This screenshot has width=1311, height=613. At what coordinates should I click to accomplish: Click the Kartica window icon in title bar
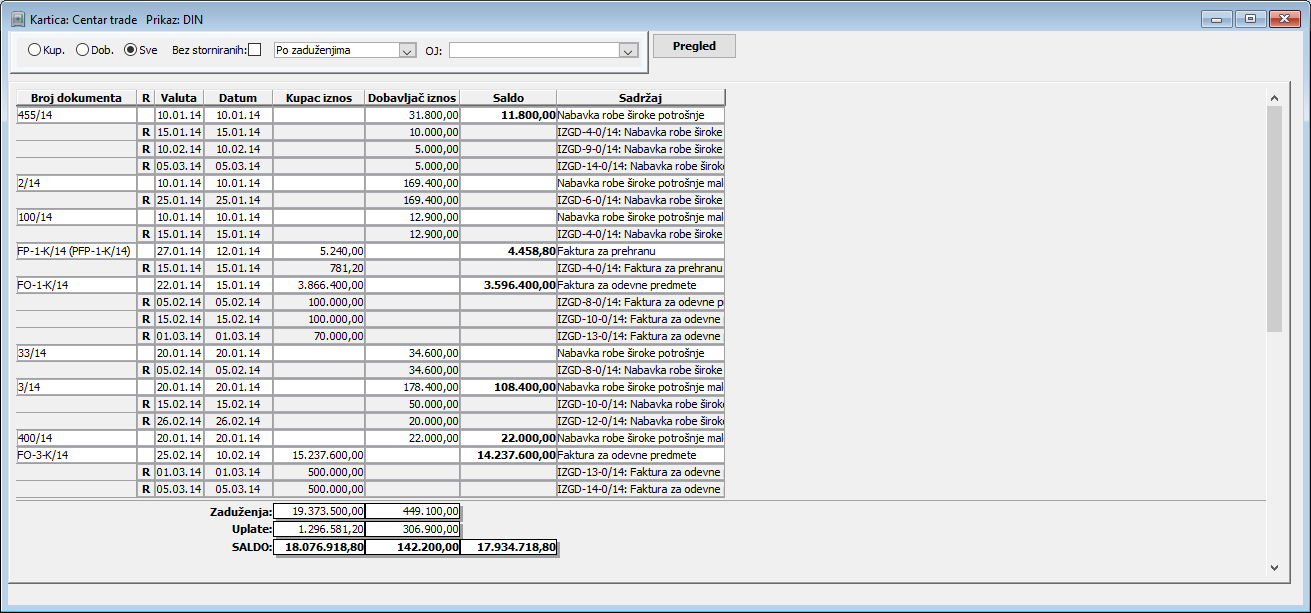pos(18,19)
